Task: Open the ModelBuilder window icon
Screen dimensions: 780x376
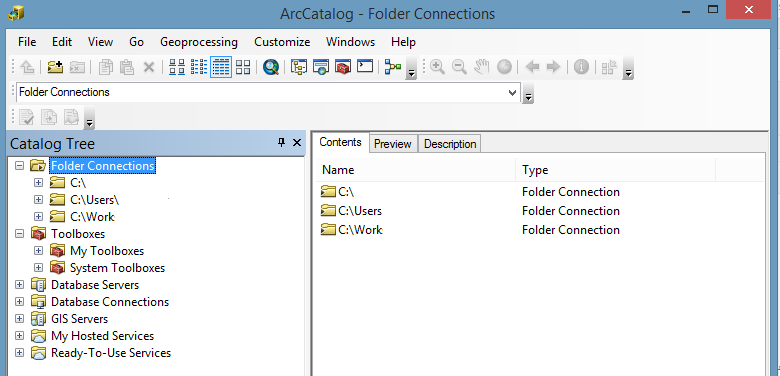Action: (393, 67)
